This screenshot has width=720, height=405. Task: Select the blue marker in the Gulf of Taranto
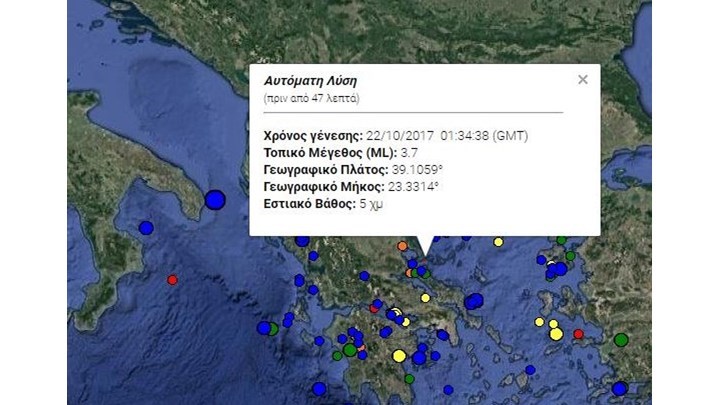[146, 228]
